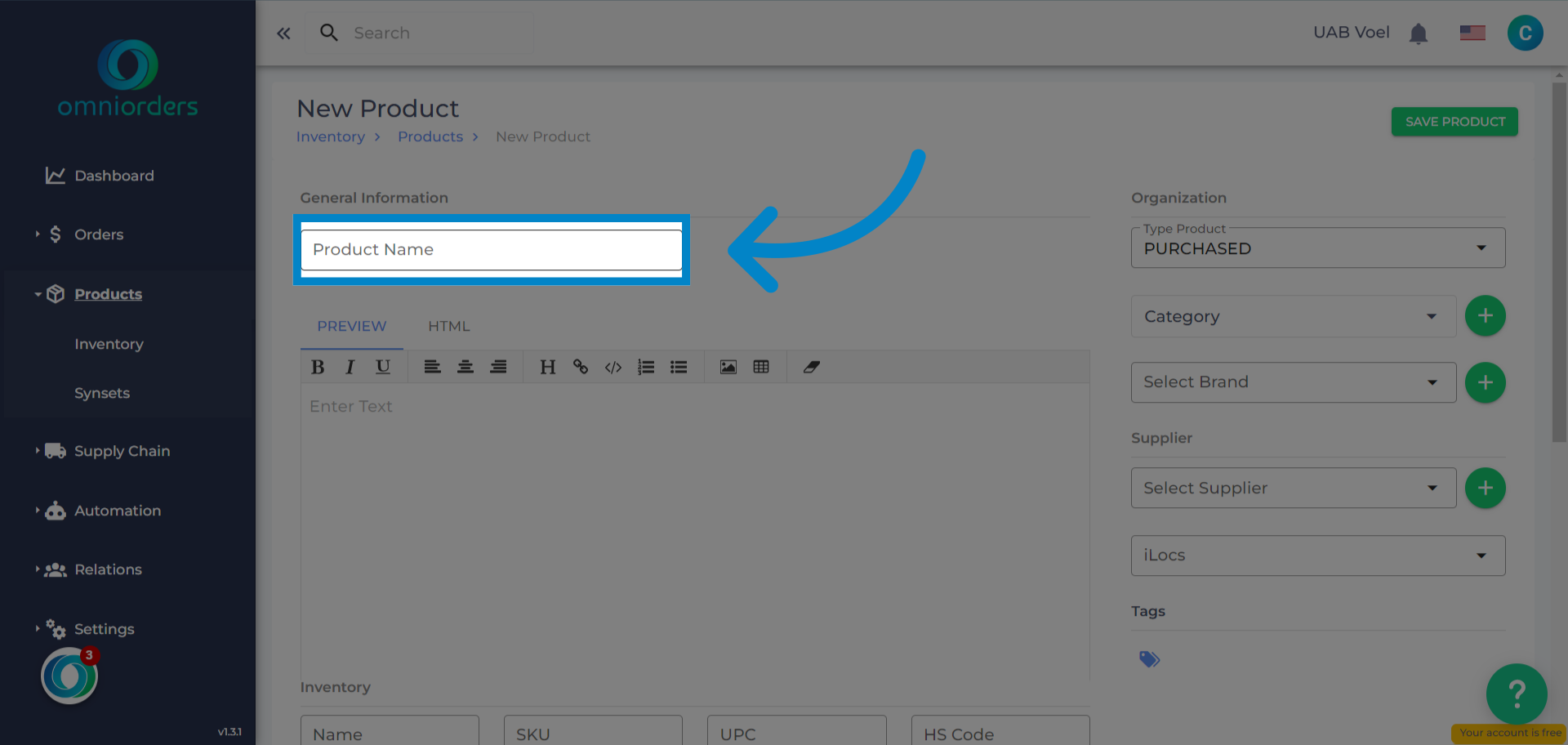Screen dimensions: 1568x745
Task: Toggle underline formatting in editor
Action: coord(383,368)
